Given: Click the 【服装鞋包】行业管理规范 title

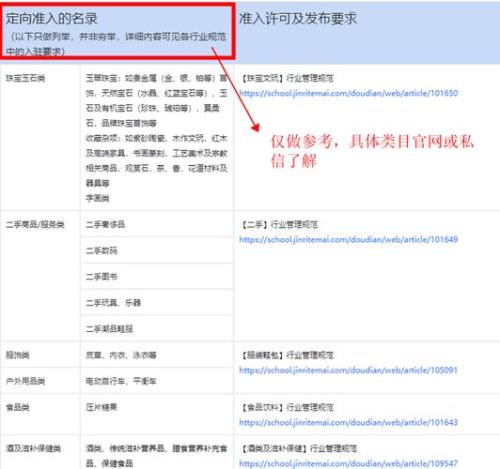Looking at the screenshot, I should point(287,355).
